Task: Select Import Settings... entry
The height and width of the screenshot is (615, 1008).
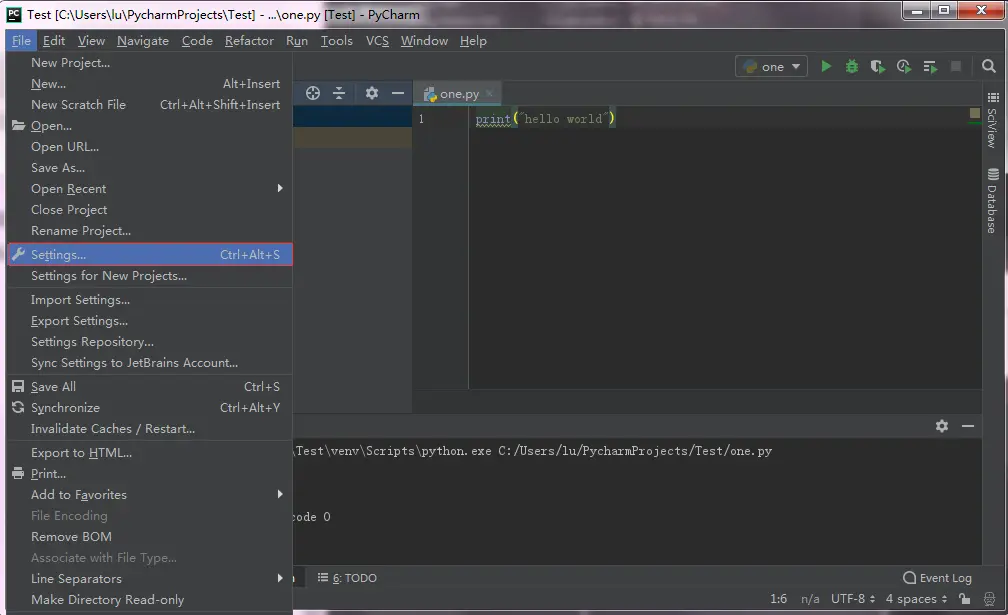Action: tap(149, 299)
